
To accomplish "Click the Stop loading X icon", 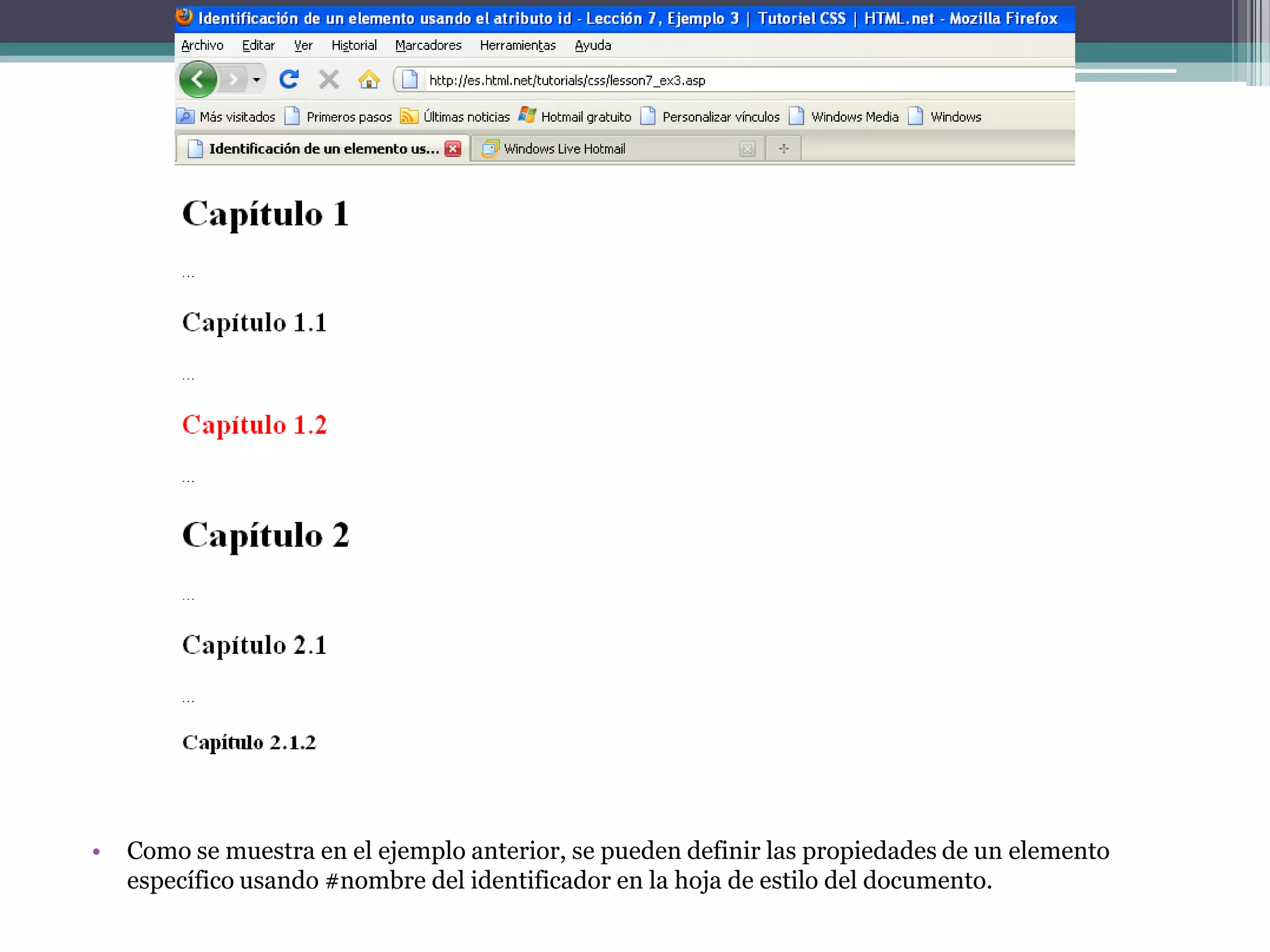I will [x=329, y=79].
